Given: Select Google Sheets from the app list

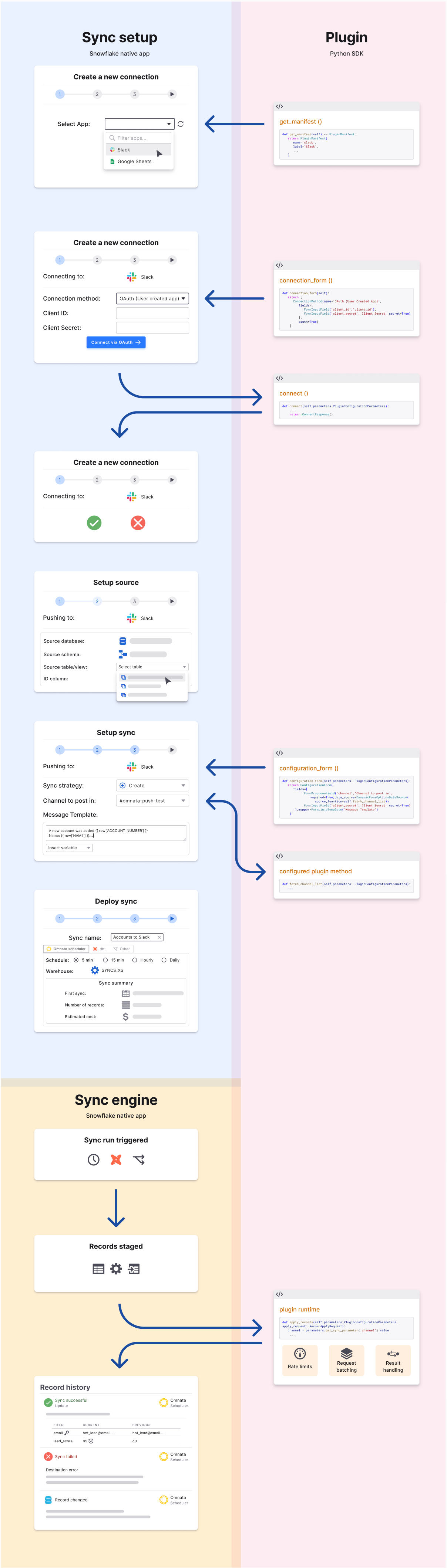Looking at the screenshot, I should (134, 162).
